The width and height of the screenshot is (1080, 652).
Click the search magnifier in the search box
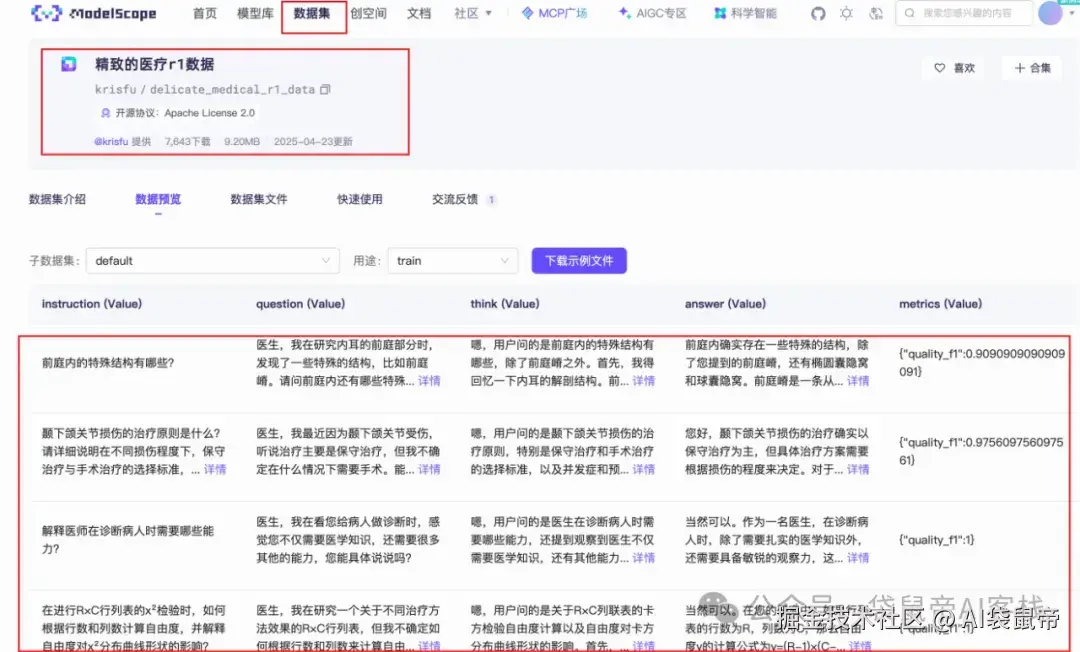[x=910, y=14]
